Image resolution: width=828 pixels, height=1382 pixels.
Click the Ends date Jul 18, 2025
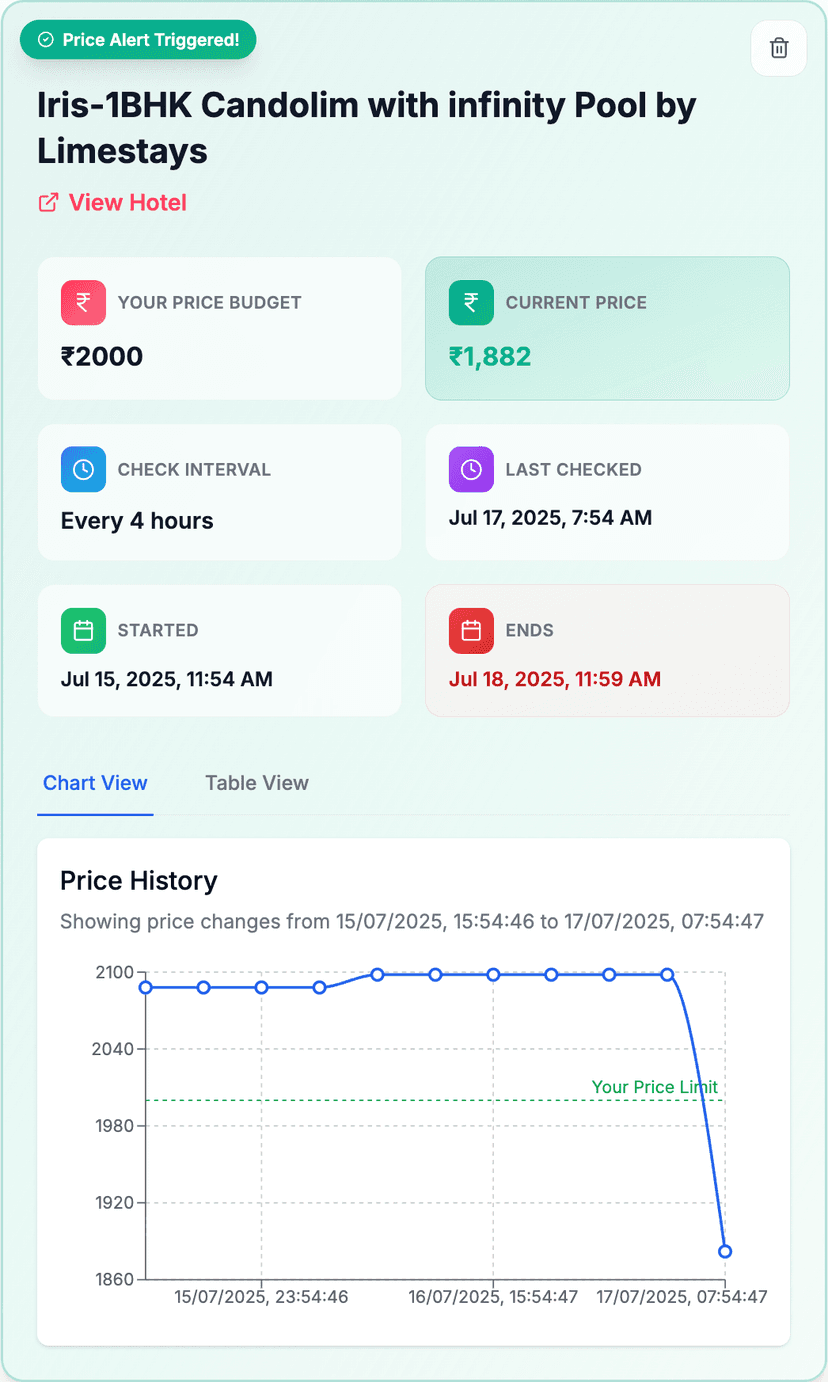pos(555,678)
